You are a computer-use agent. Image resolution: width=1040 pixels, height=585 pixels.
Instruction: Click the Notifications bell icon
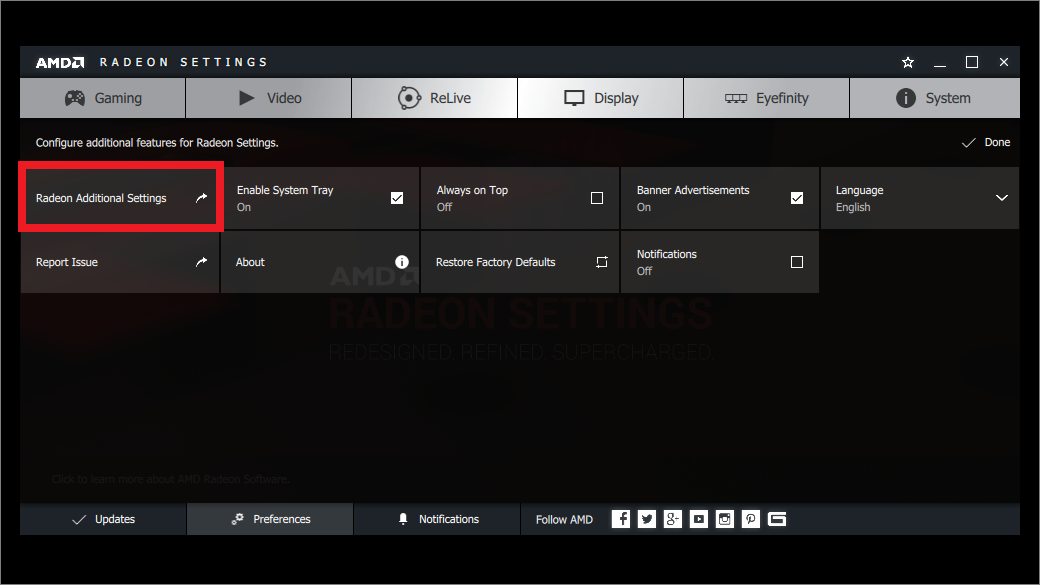pos(403,519)
